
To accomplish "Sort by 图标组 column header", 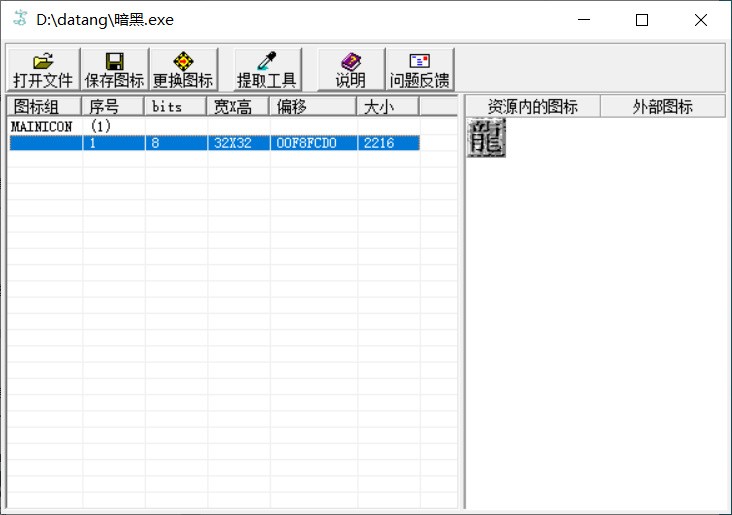I will (44, 106).
